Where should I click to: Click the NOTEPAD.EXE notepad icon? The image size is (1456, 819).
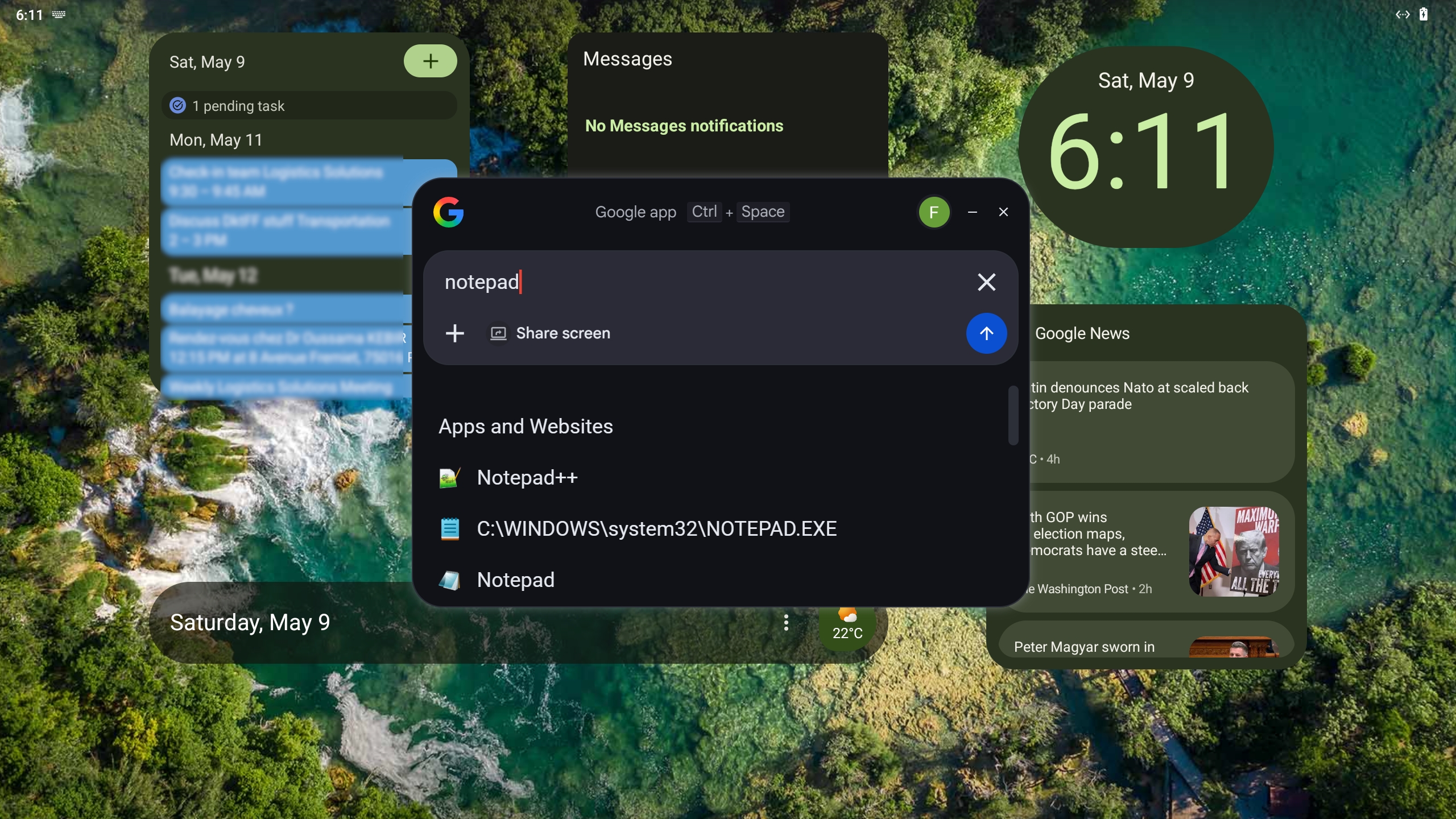pyautogui.click(x=449, y=529)
